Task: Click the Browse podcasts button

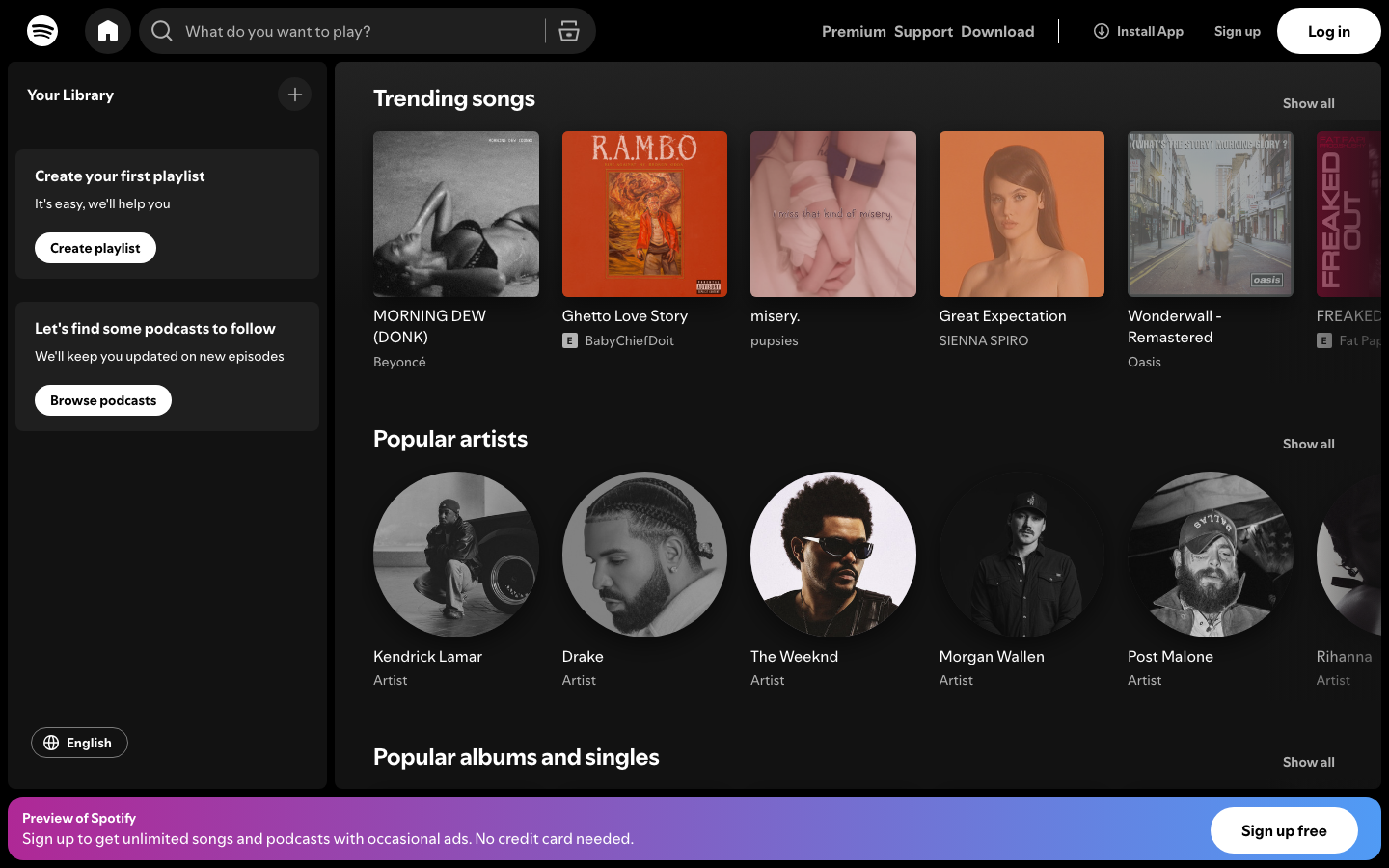Action: (x=103, y=400)
